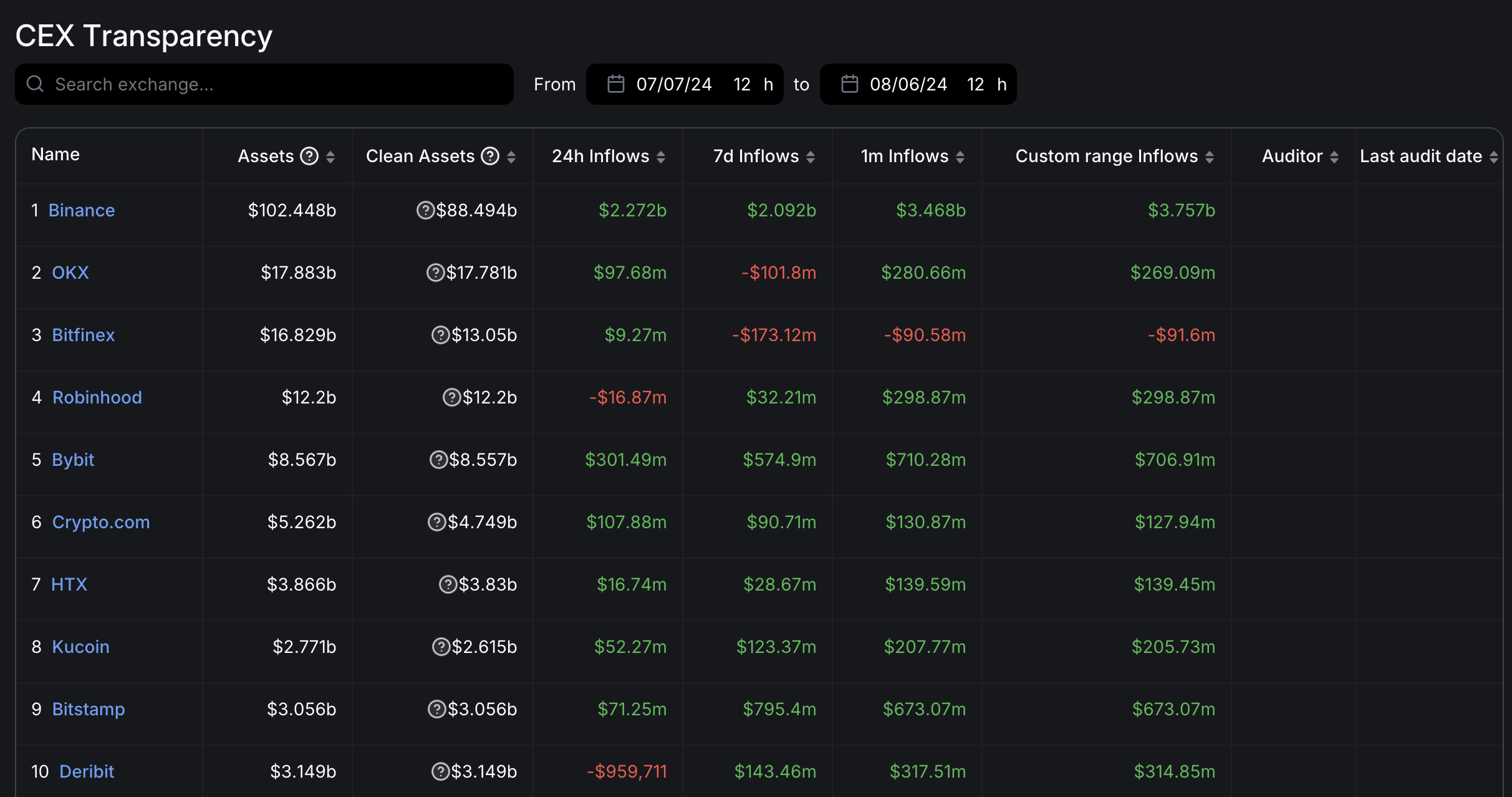Click help icon beside OKX $17.781b
Viewport: 1512px width, 797px height.
click(x=435, y=273)
